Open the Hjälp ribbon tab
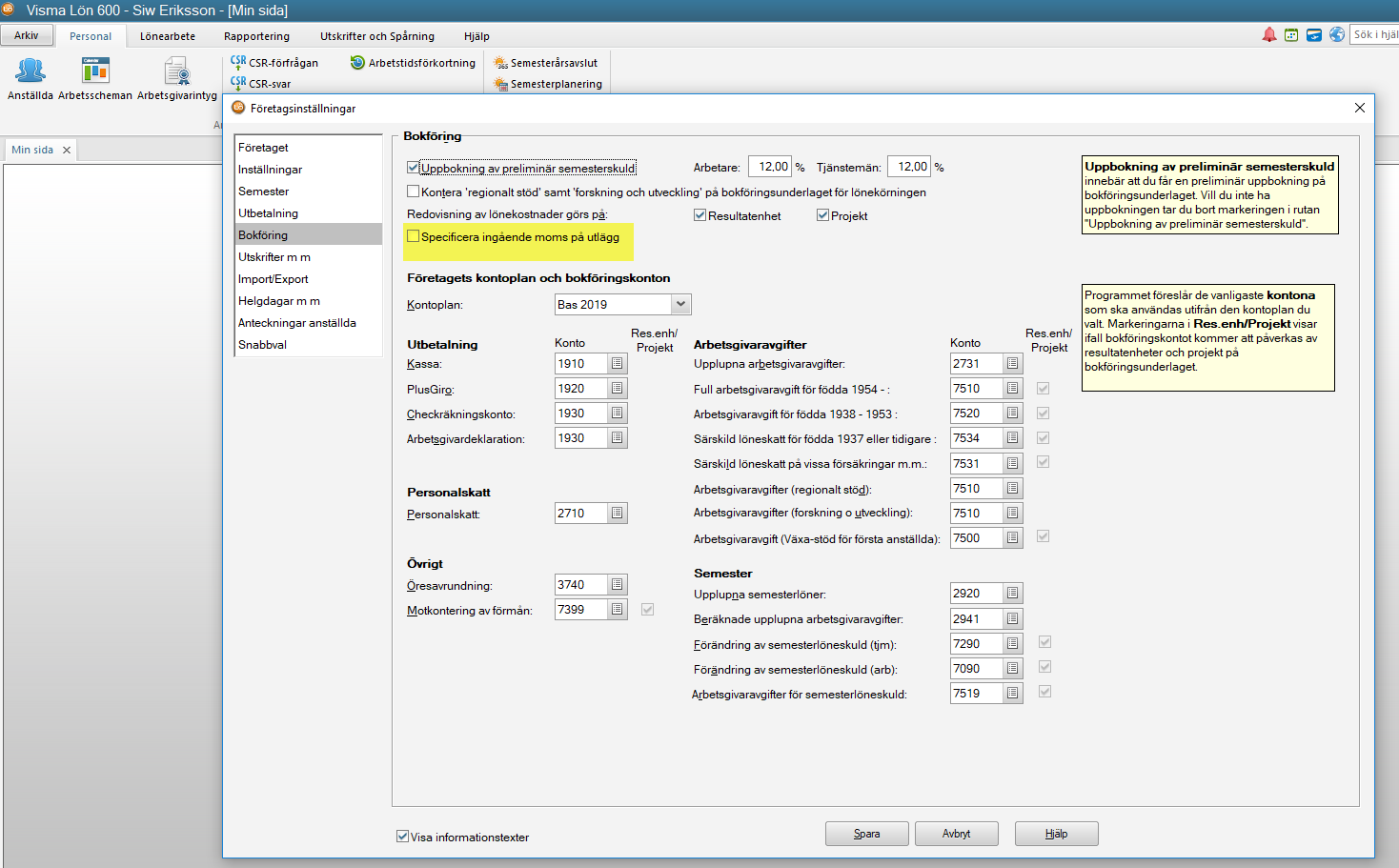The width and height of the screenshot is (1399, 868). point(476,36)
